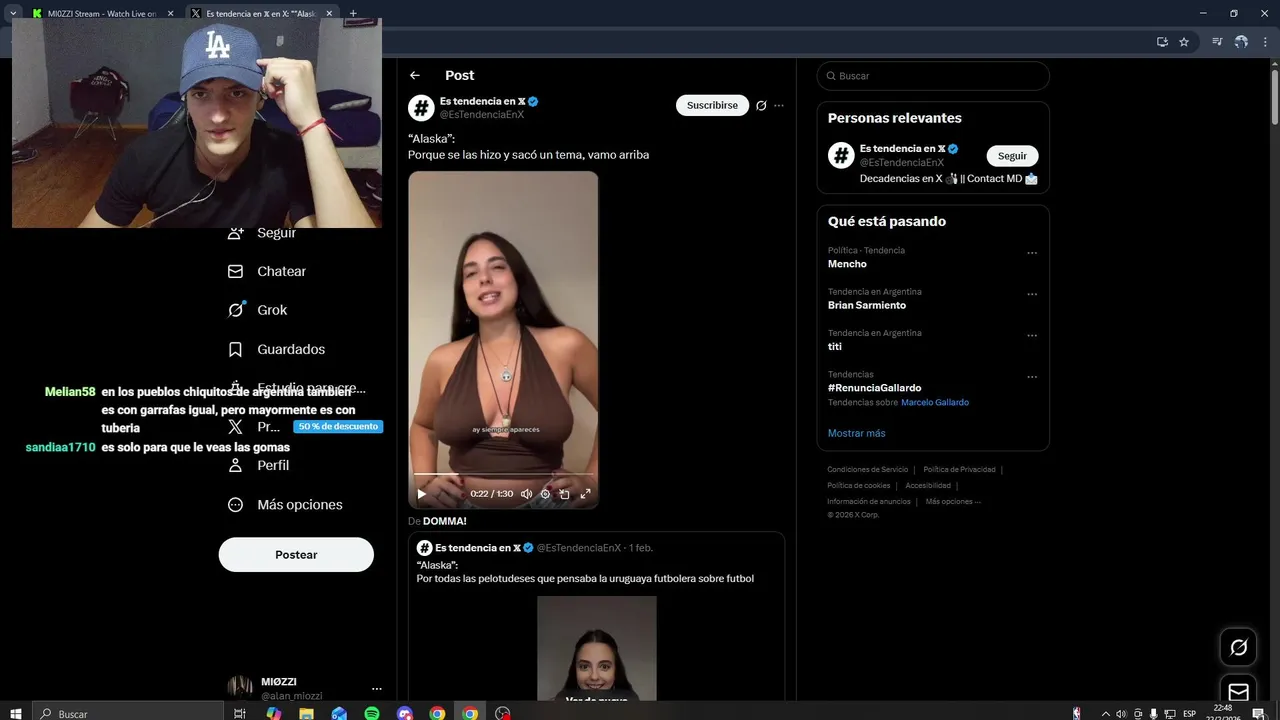Click the quoted post video thumbnail
The height and width of the screenshot is (720, 1280).
click(597, 648)
